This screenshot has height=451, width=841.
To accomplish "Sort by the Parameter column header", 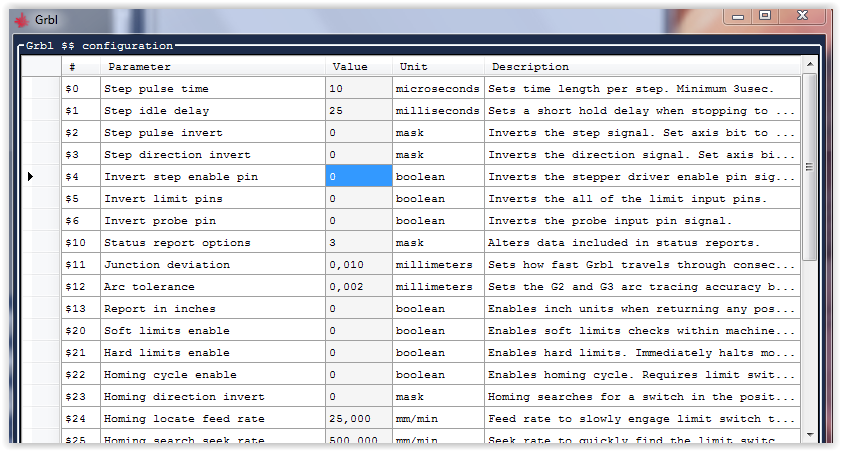I will (212, 66).
